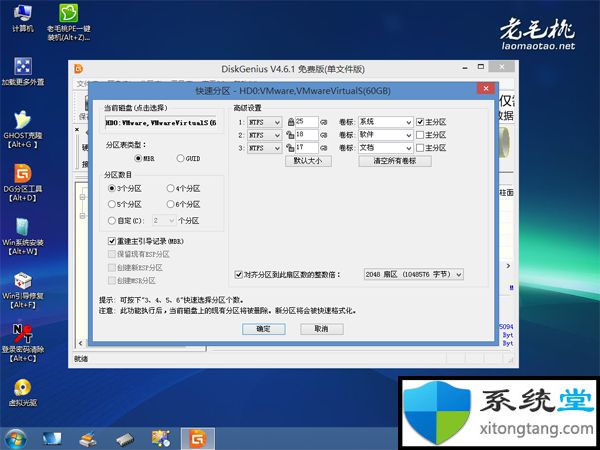Toggle the lock icon for partition 1 size

[x=290, y=122]
